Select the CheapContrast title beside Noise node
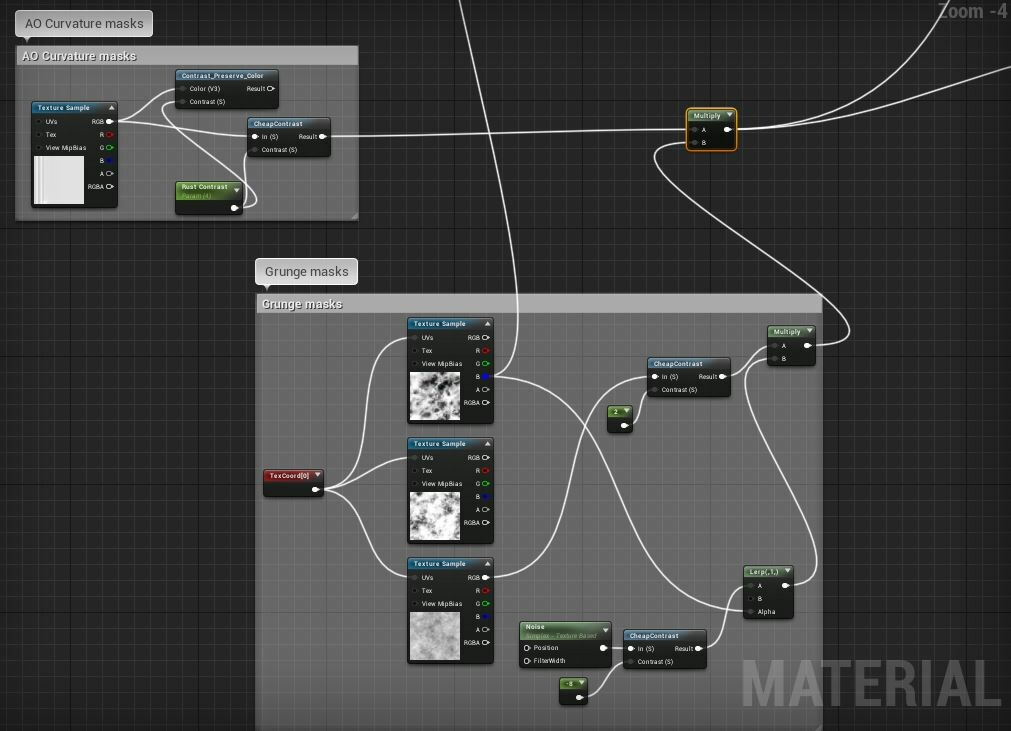 pos(654,636)
